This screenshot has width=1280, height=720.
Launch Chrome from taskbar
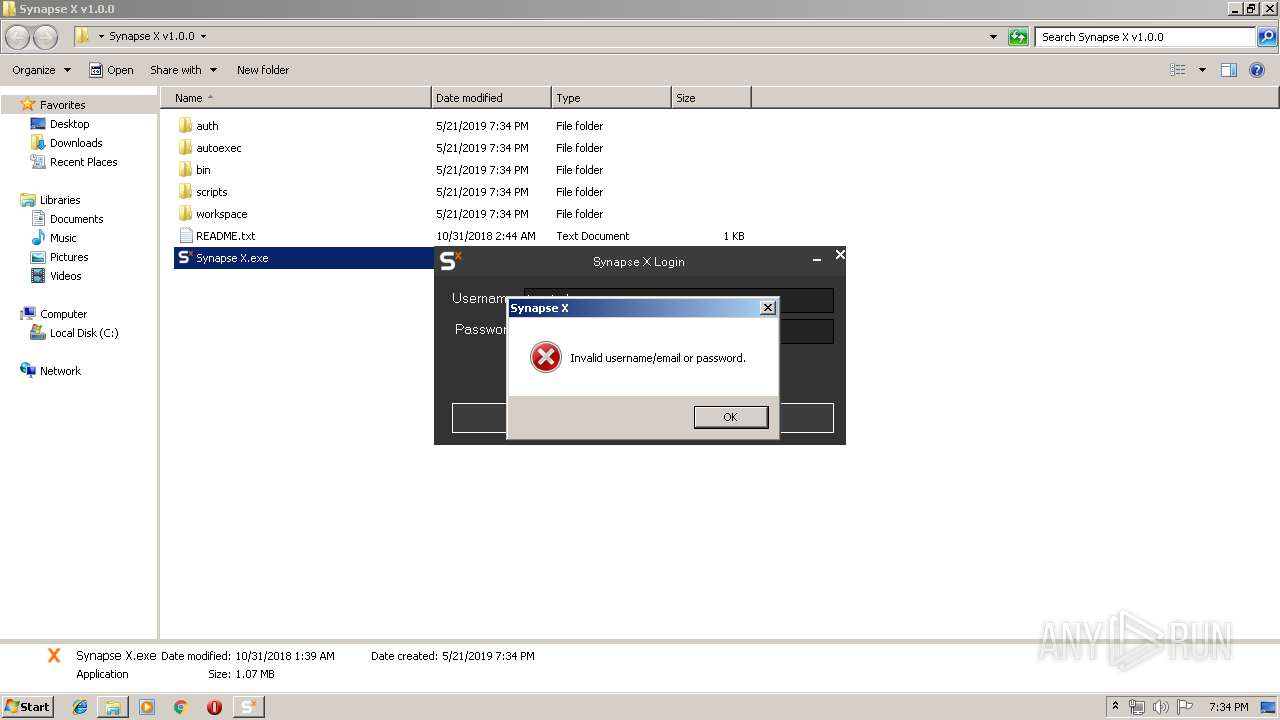[x=180, y=707]
